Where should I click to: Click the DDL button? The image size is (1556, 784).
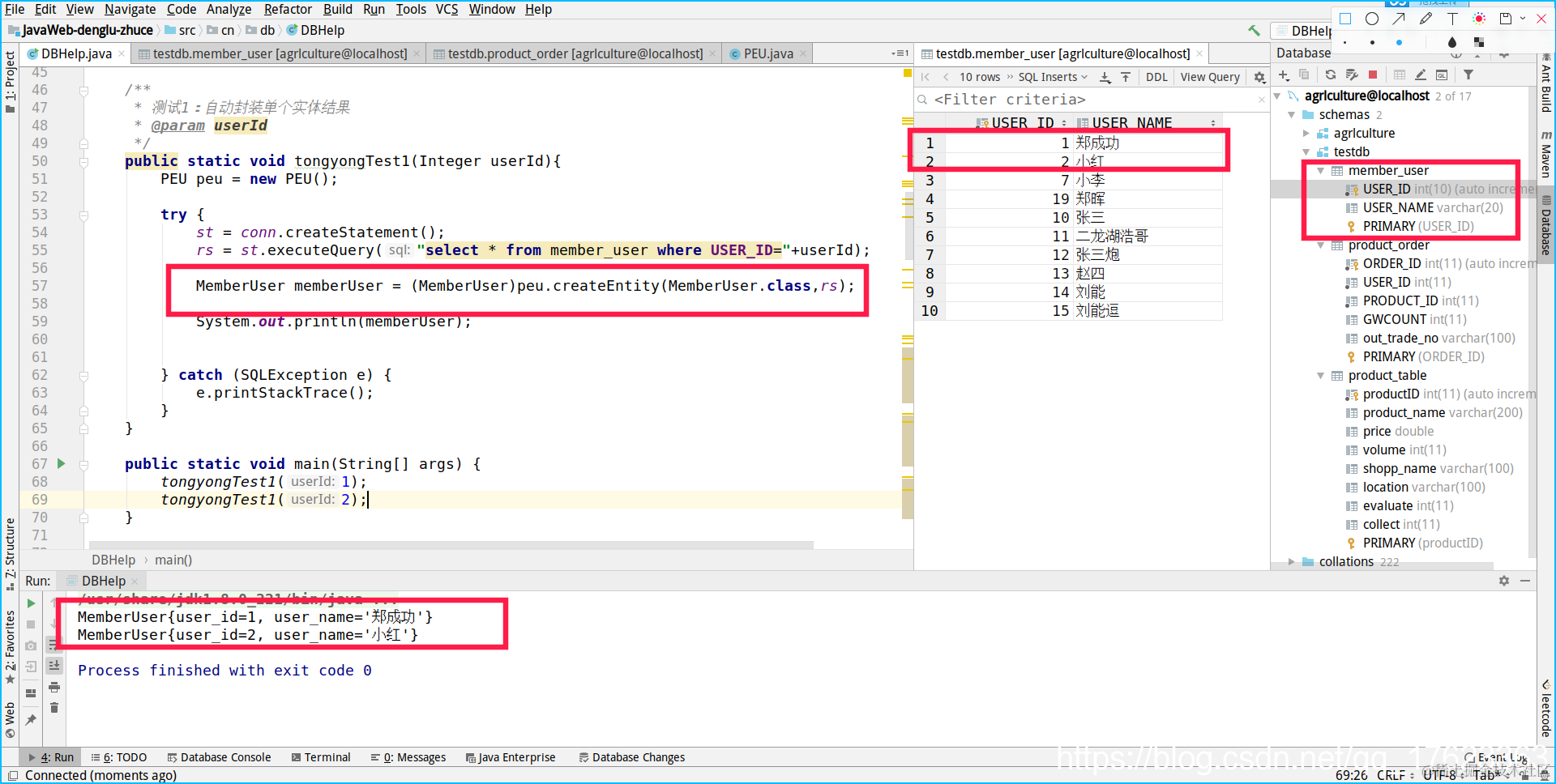click(1156, 77)
